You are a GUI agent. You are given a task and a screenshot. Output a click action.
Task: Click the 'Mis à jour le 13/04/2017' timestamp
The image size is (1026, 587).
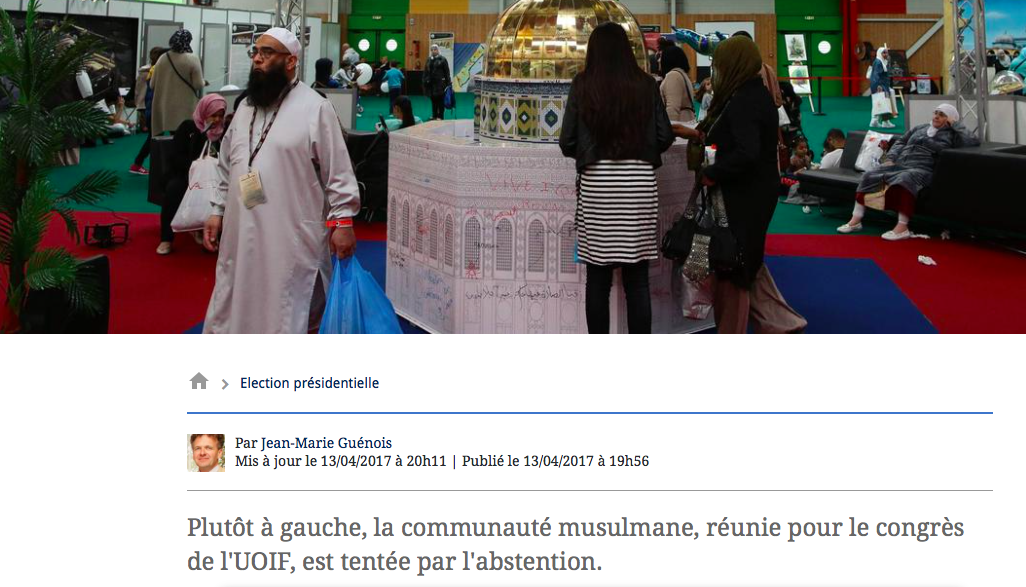tap(341, 461)
